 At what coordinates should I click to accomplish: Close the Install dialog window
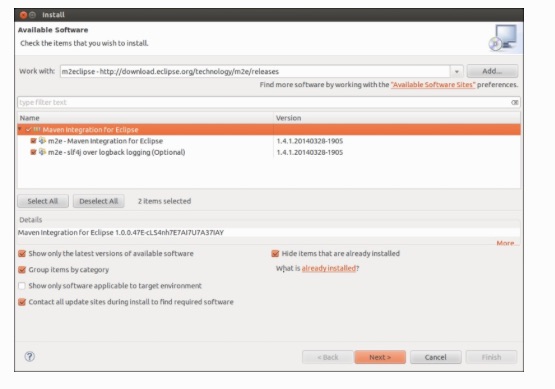click(23, 15)
